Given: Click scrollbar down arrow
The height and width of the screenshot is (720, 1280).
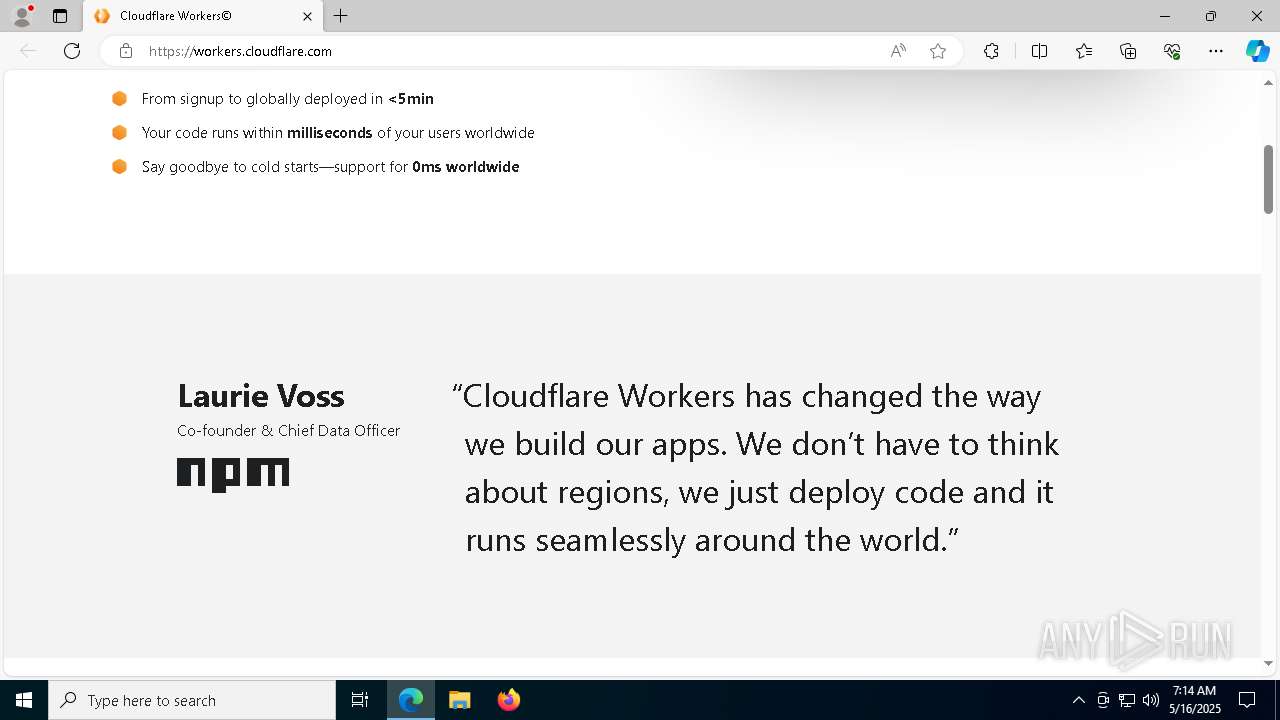Looking at the screenshot, I should click(1268, 663).
